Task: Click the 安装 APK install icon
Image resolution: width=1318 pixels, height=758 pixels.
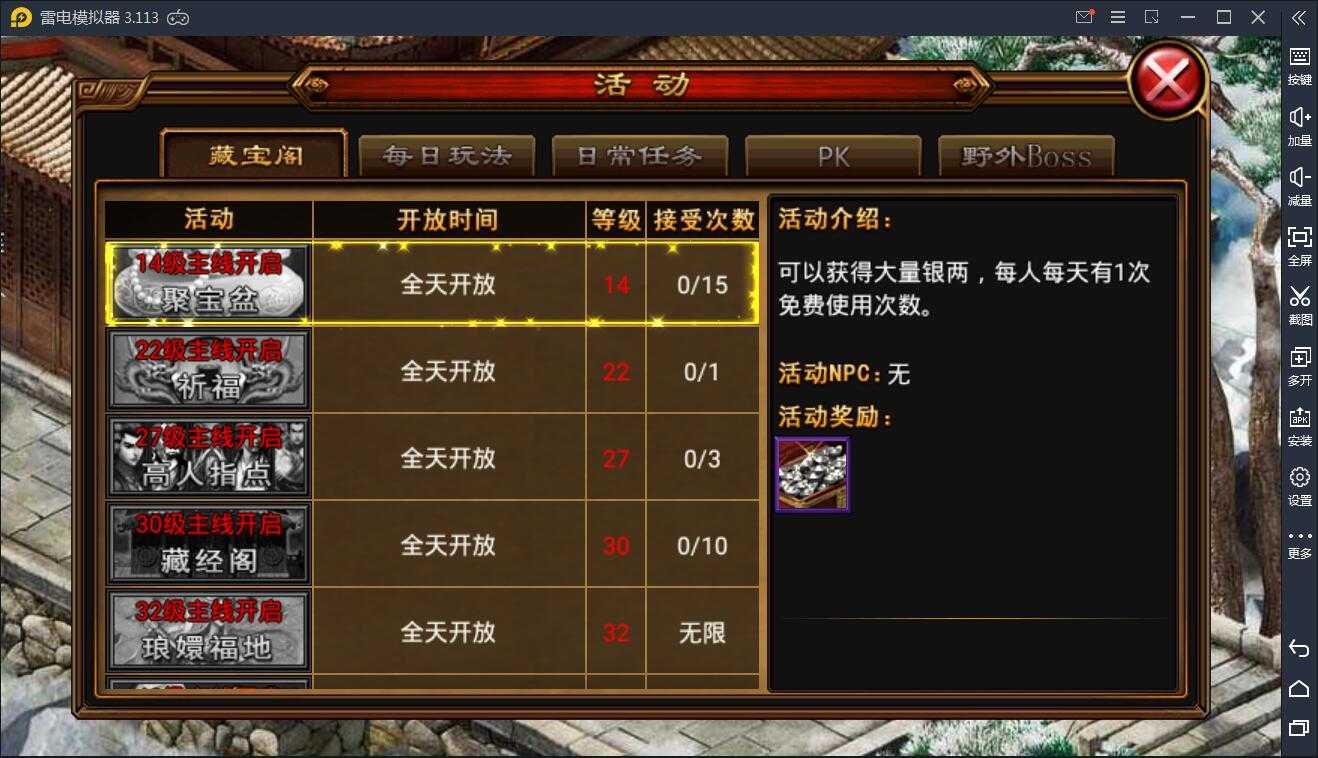Action: (1299, 426)
